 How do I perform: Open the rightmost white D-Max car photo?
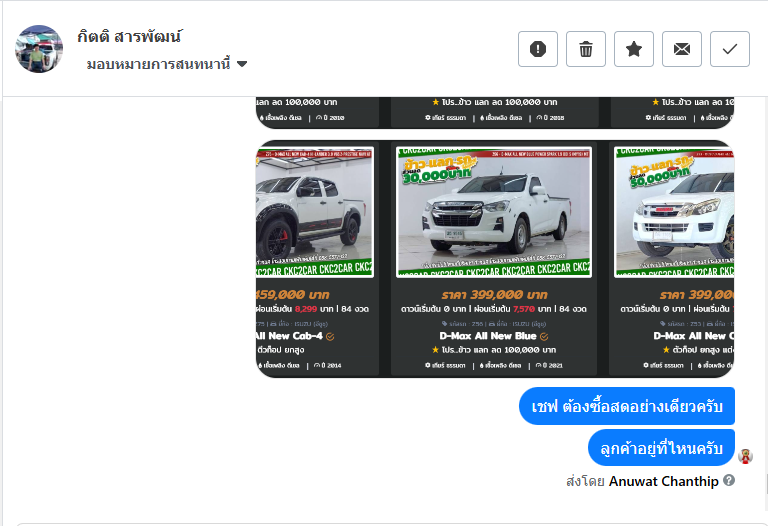(674, 213)
